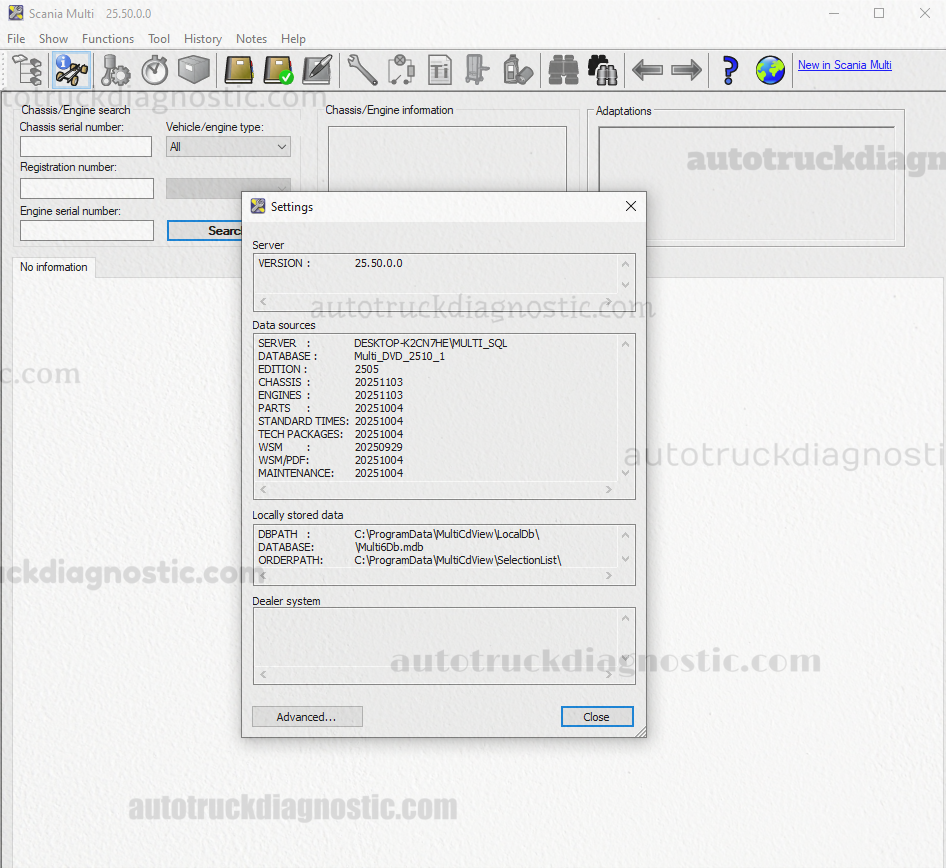
Task: Click Data sources horizontal scroll left arrow
Action: [263, 489]
